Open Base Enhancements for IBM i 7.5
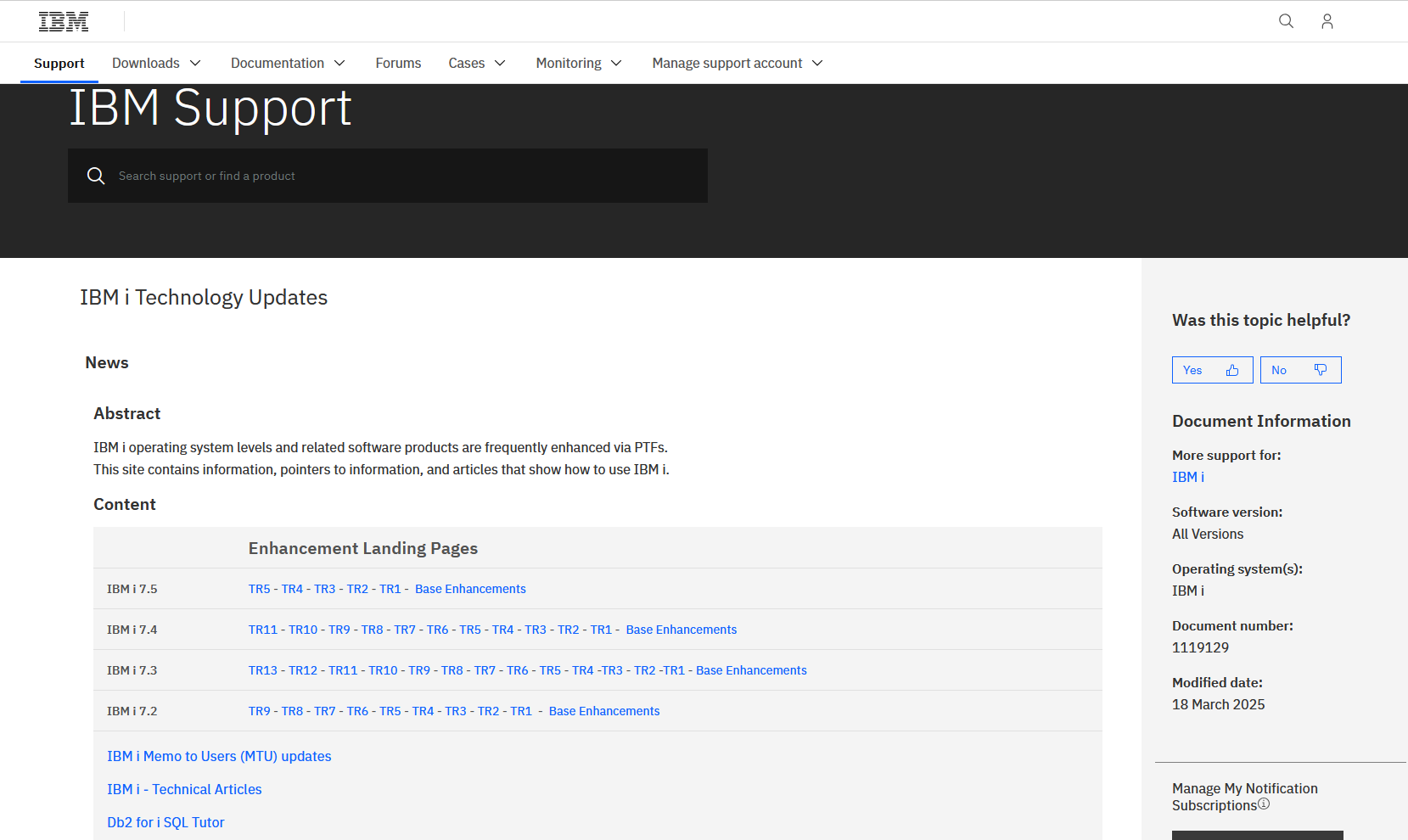 tap(470, 589)
